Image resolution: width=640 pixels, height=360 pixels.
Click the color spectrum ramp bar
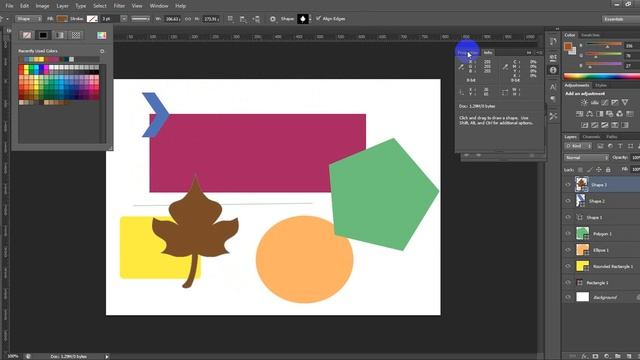coord(602,76)
